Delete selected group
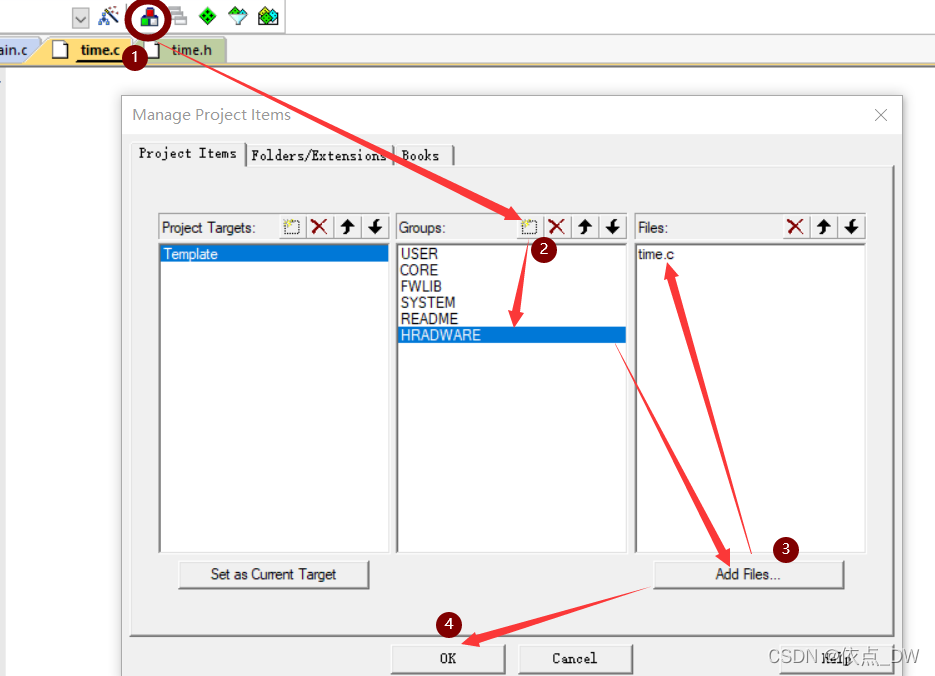Viewport: 935px width, 676px height. (556, 227)
